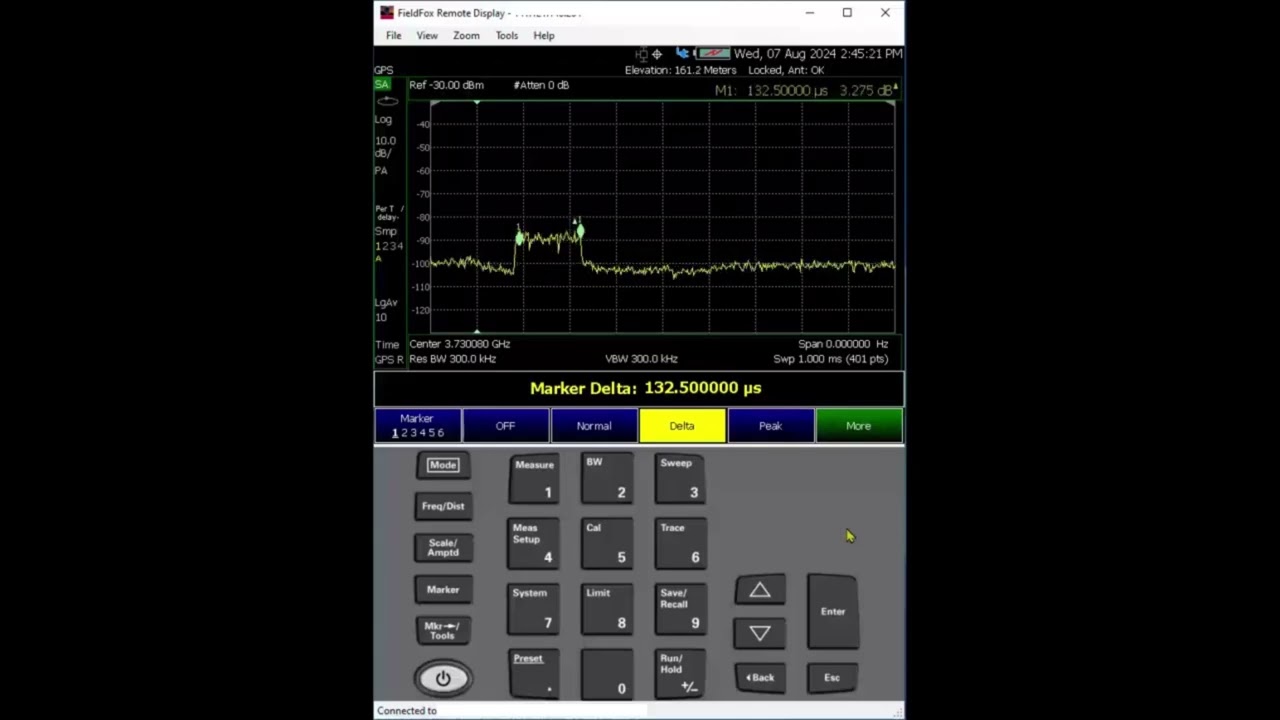Image resolution: width=1280 pixels, height=720 pixels.
Task: Click the up arrow key
Action: tap(760, 590)
